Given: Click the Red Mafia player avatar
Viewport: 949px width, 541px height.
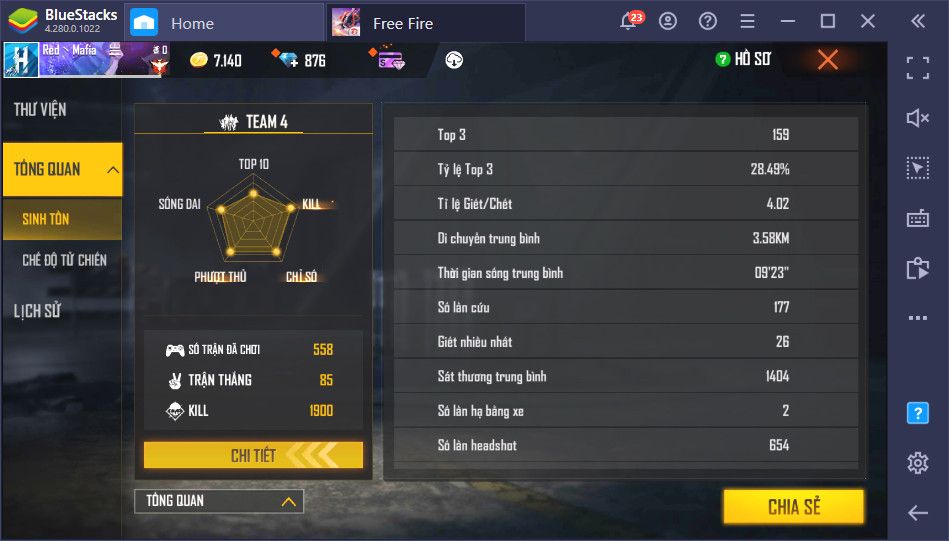Looking at the screenshot, I should coord(21,60).
